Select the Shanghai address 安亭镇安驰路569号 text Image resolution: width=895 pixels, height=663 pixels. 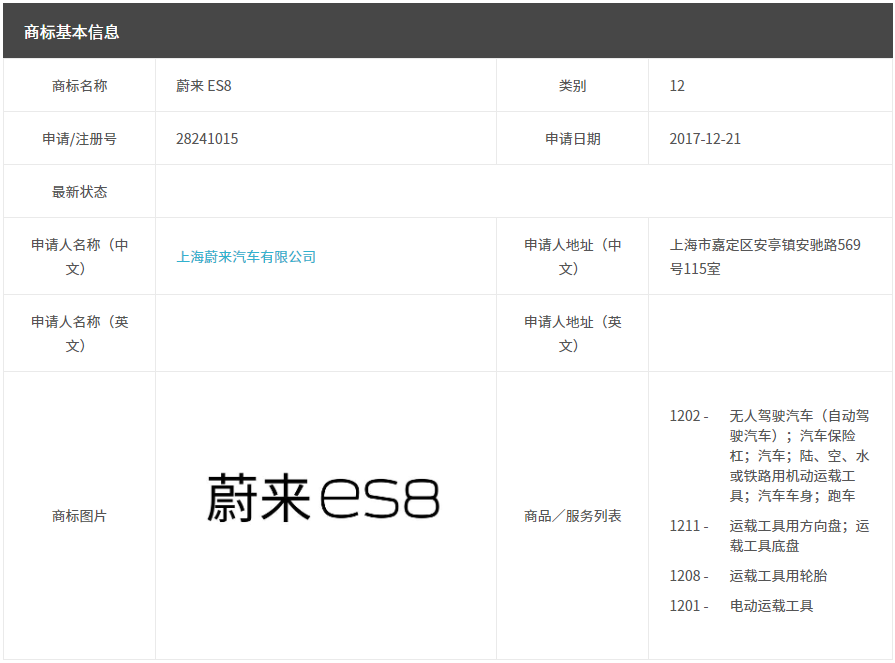(x=770, y=256)
